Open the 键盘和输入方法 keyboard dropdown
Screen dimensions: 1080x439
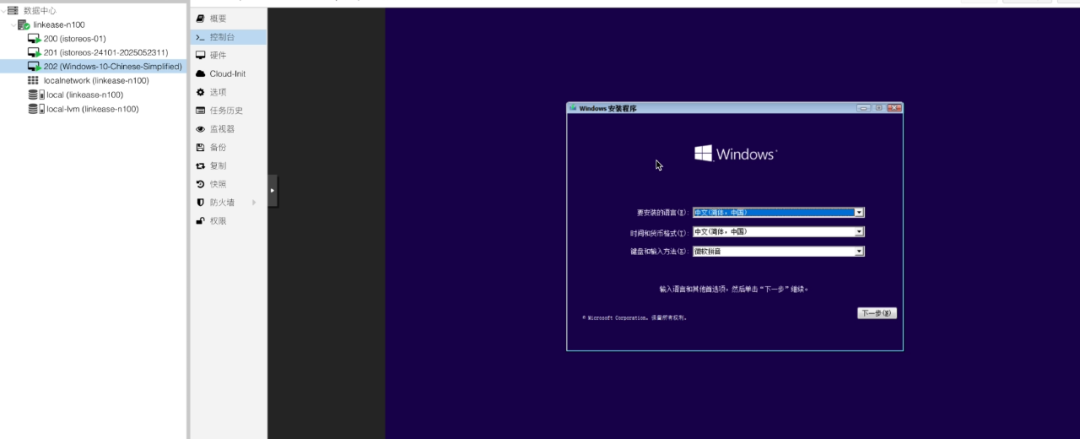pos(778,251)
